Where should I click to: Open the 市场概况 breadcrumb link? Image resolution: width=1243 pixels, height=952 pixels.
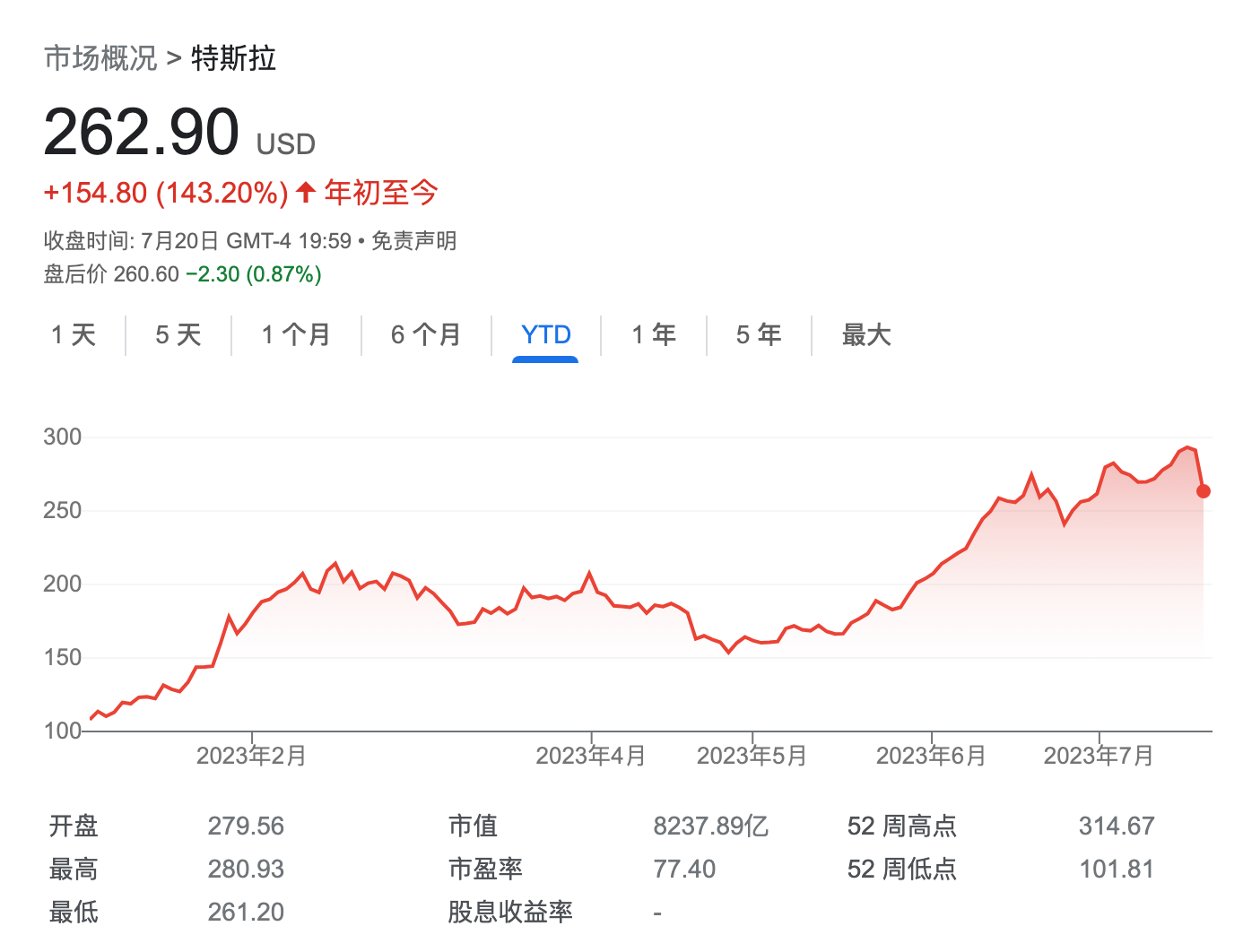pyautogui.click(x=100, y=58)
